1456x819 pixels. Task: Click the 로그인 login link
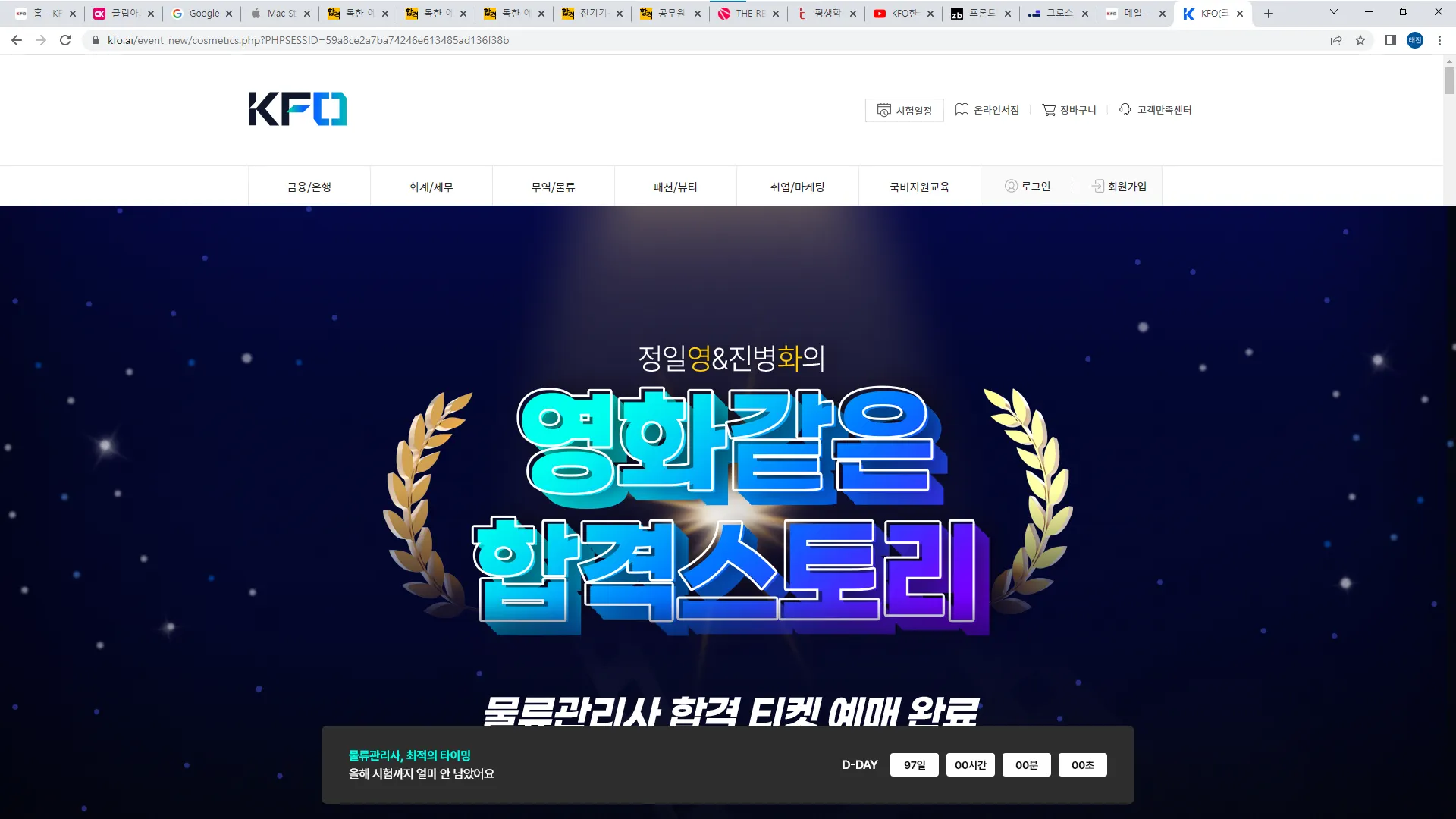coord(1028,186)
